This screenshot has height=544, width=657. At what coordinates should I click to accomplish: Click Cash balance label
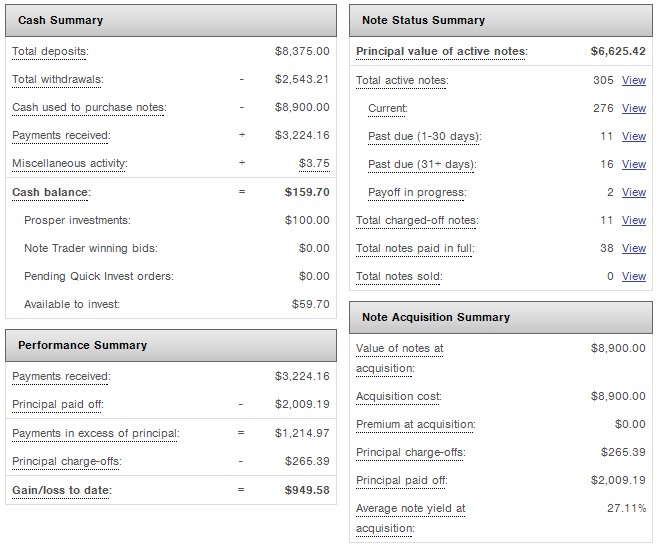click(x=51, y=192)
